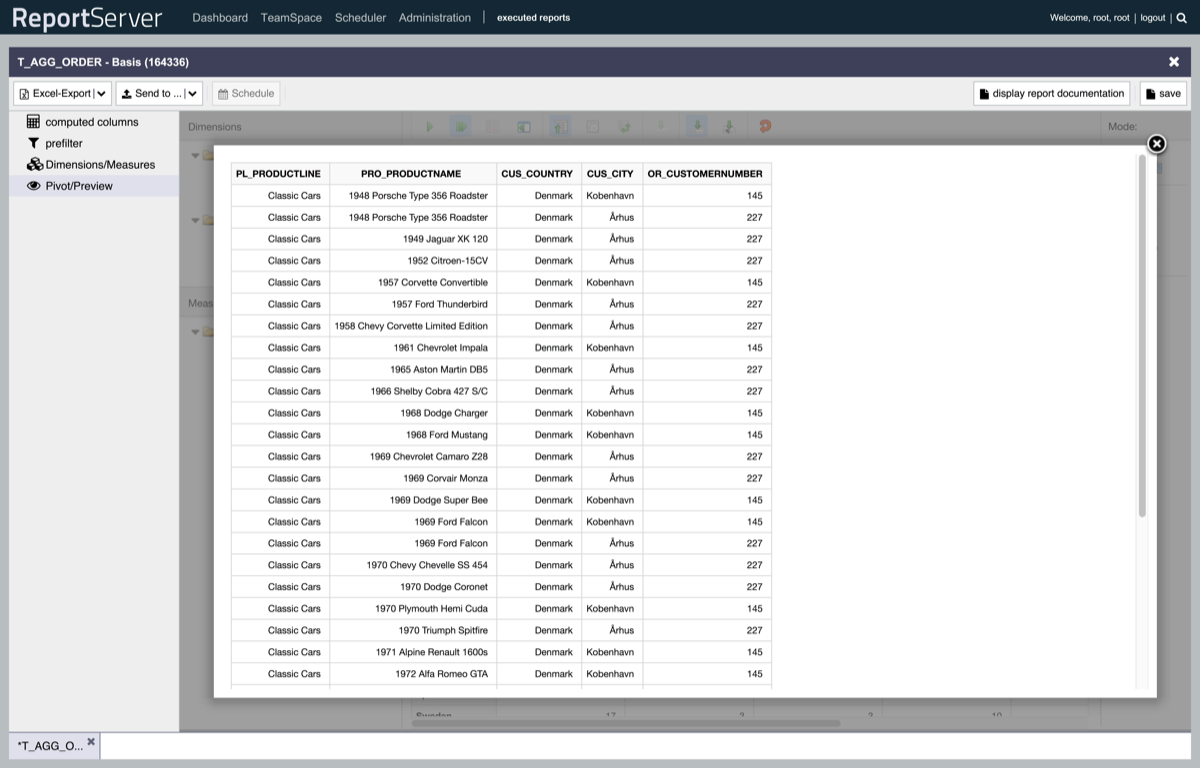The image size is (1200, 768).
Task: Close the preview popup with round X
Action: [x=1156, y=144]
